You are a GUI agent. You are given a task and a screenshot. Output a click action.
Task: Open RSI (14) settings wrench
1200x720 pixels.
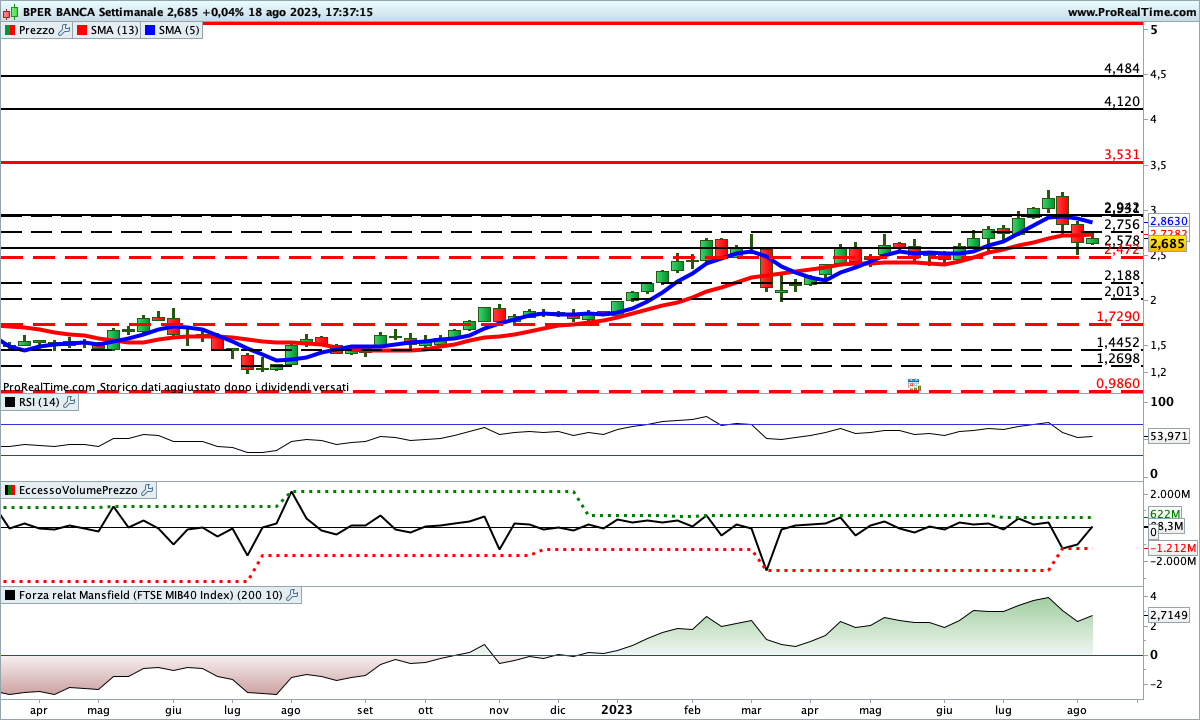point(70,402)
